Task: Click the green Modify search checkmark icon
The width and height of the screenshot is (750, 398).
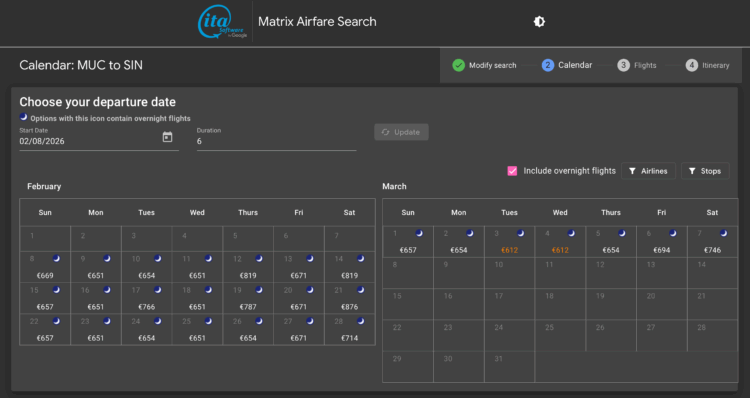Action: tap(458, 65)
